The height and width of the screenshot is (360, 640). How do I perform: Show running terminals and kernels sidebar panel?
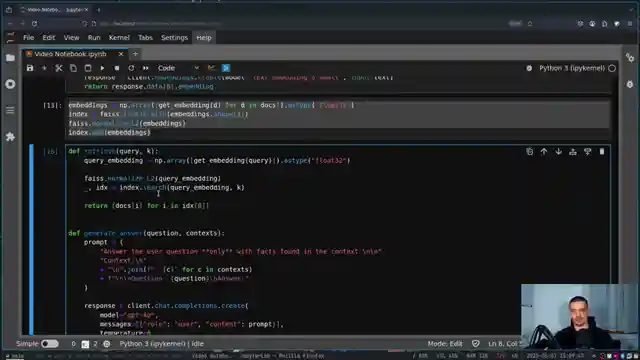point(11,84)
